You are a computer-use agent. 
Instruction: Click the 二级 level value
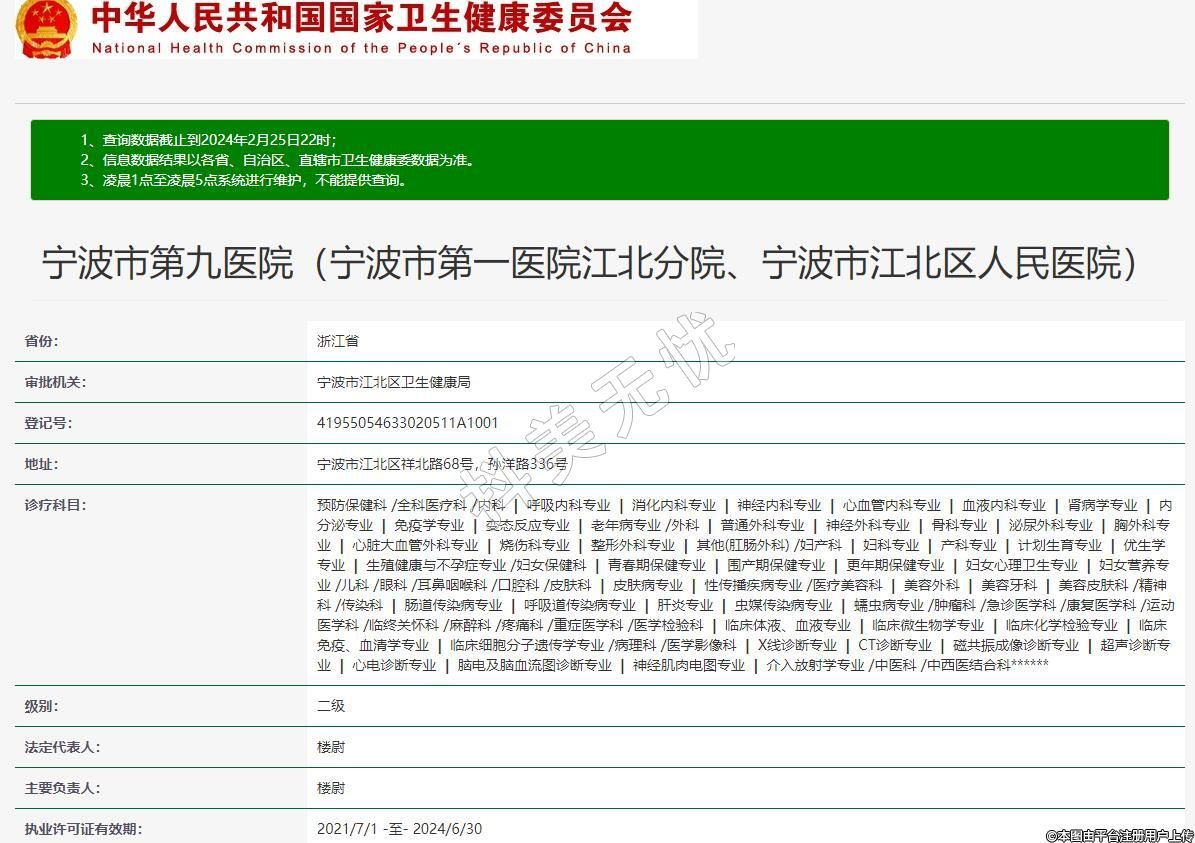tap(331, 706)
